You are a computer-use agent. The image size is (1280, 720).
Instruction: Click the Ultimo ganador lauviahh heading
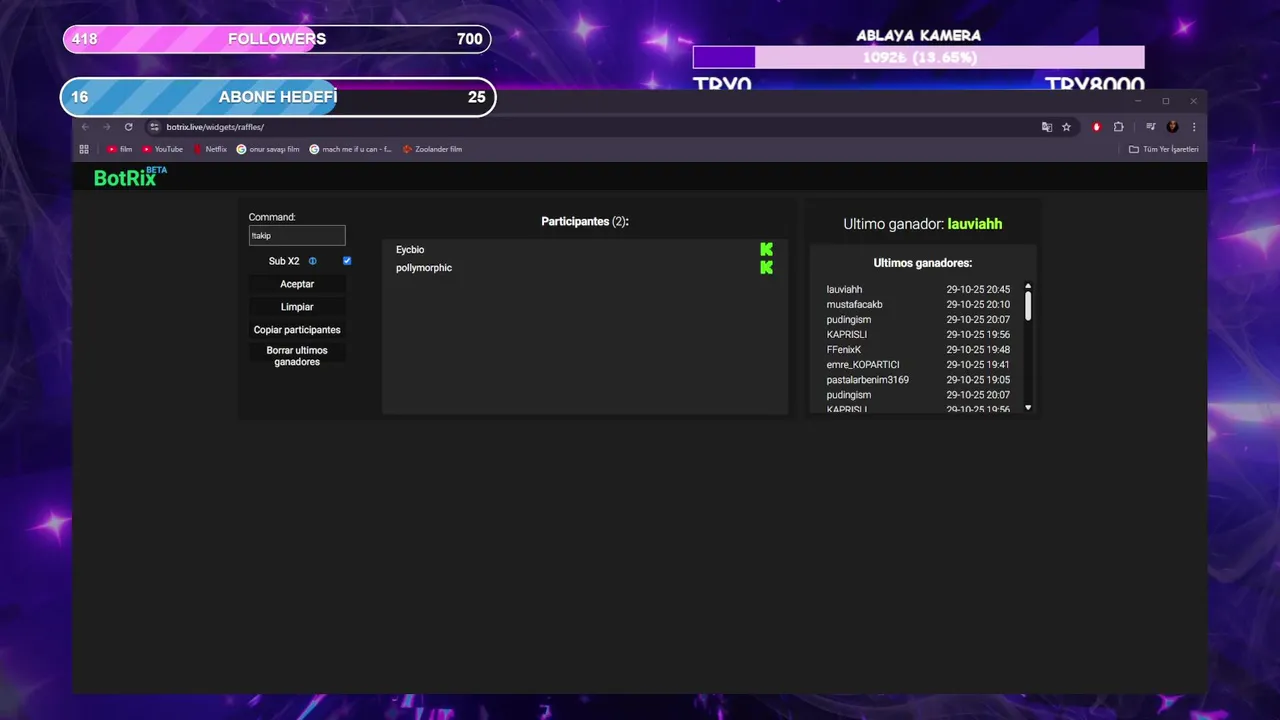click(x=922, y=224)
